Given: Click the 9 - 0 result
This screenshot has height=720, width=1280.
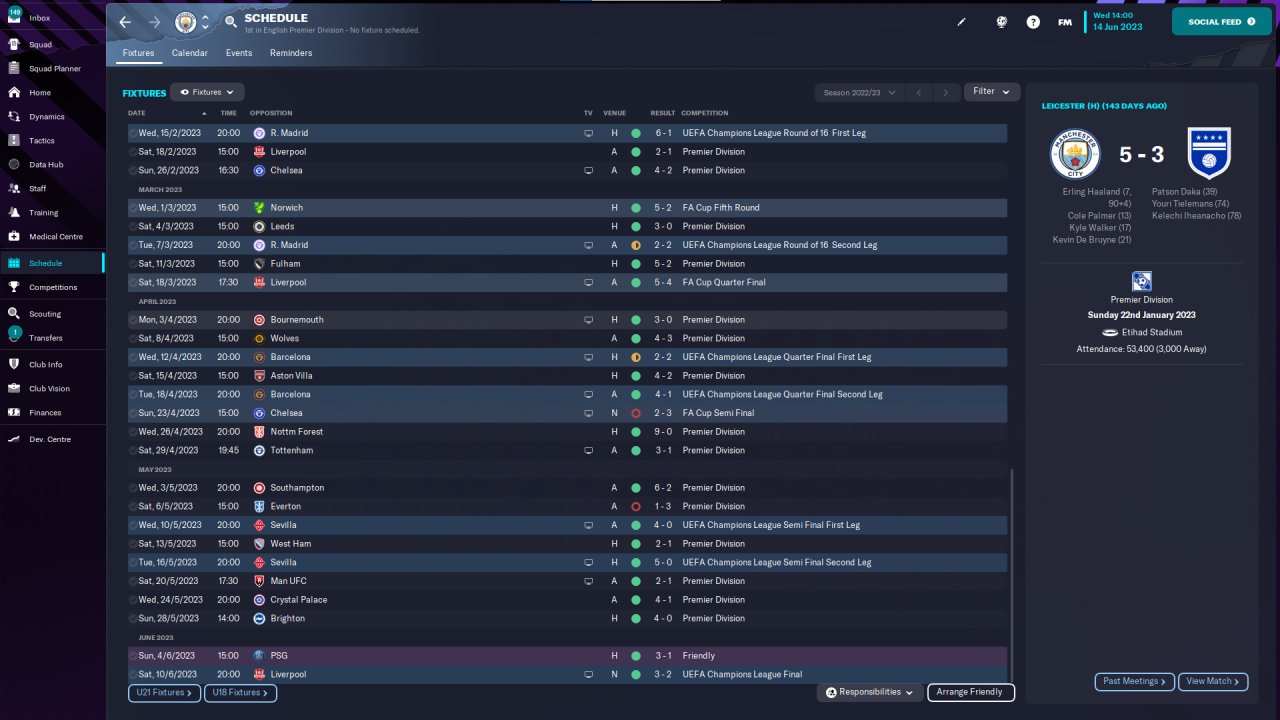Looking at the screenshot, I should click(x=663, y=432).
